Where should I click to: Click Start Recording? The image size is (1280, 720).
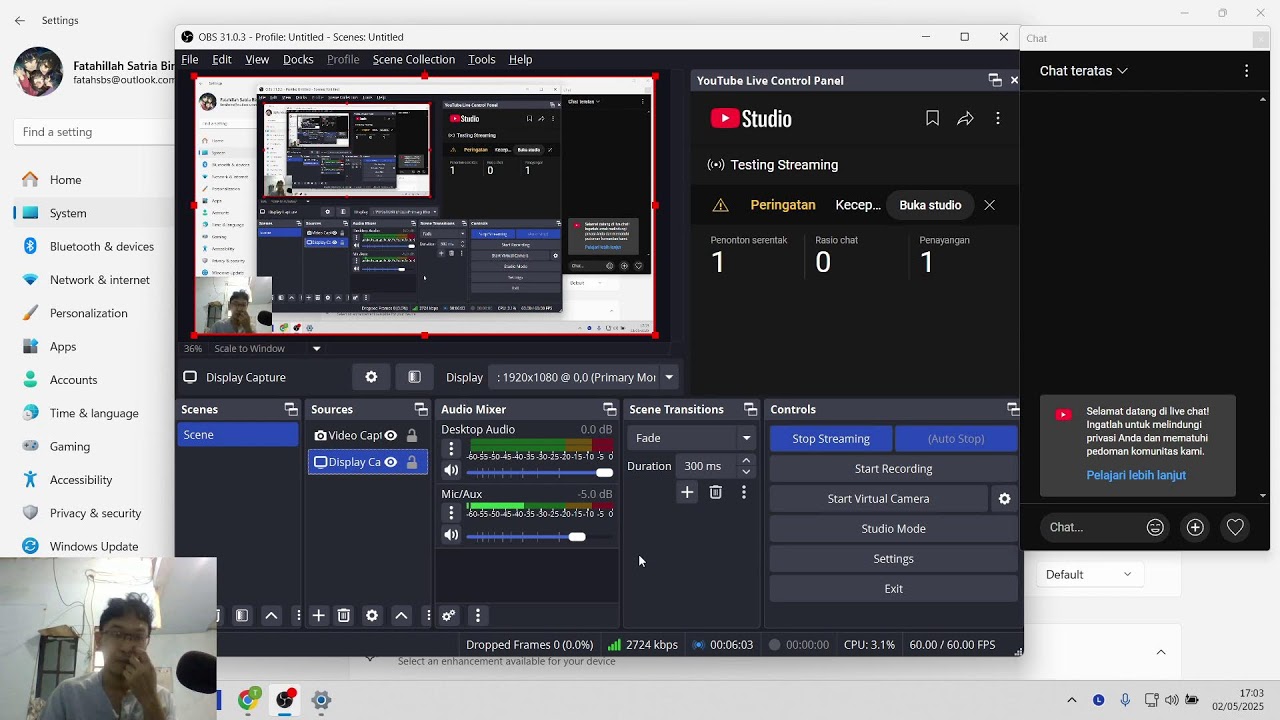[893, 469]
